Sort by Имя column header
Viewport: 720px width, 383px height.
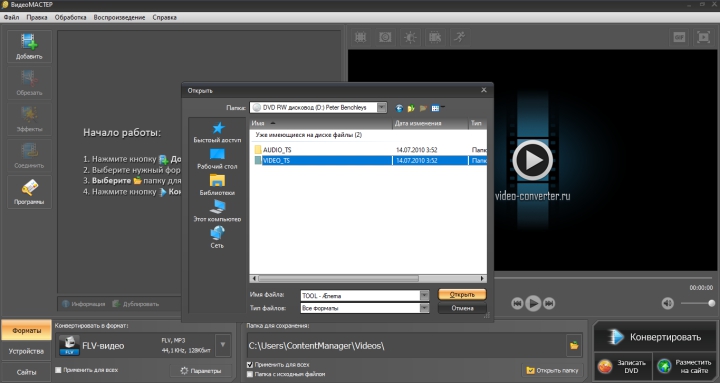point(321,123)
